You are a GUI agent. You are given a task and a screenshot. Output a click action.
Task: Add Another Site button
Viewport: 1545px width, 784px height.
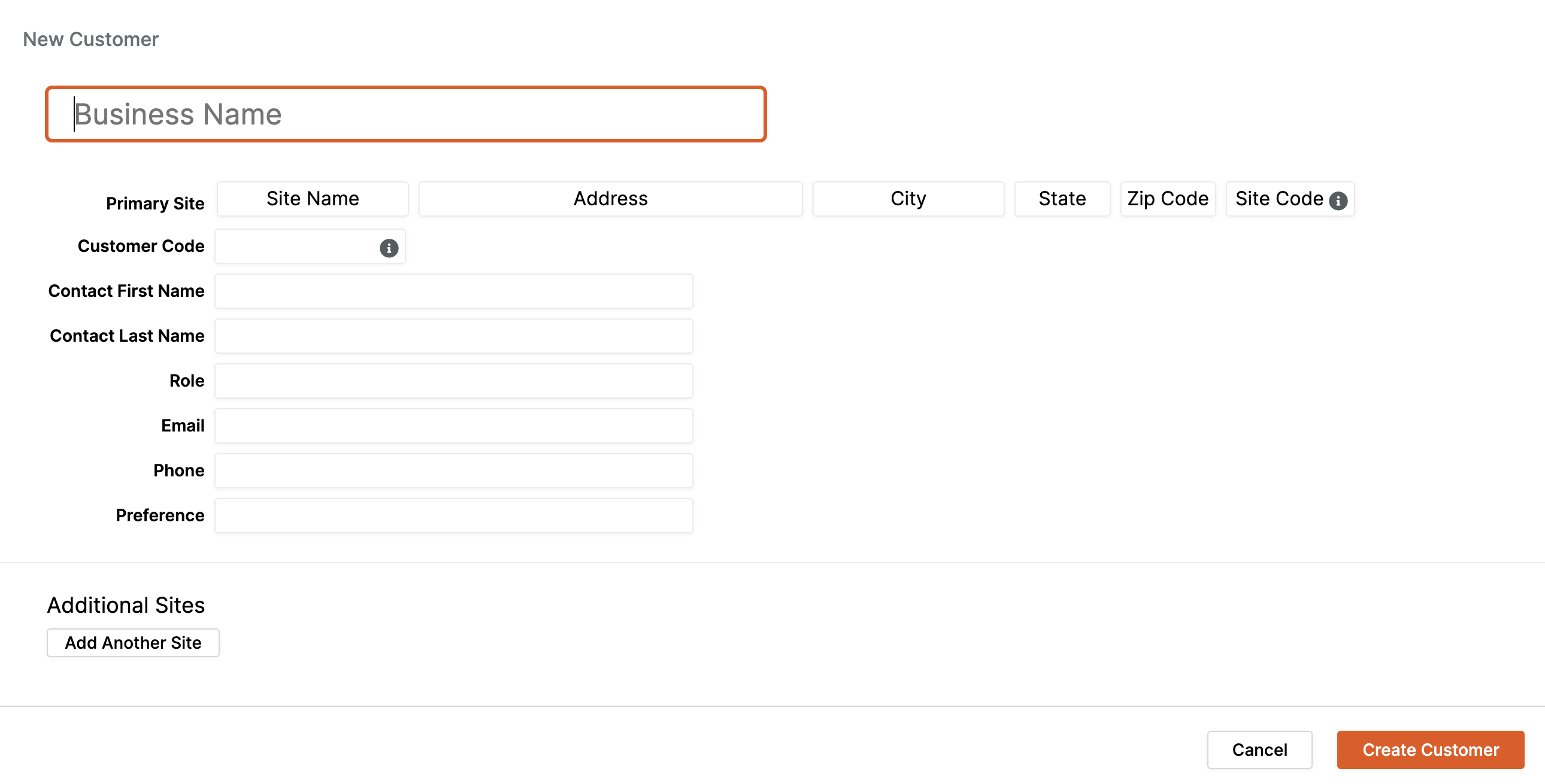(133, 643)
